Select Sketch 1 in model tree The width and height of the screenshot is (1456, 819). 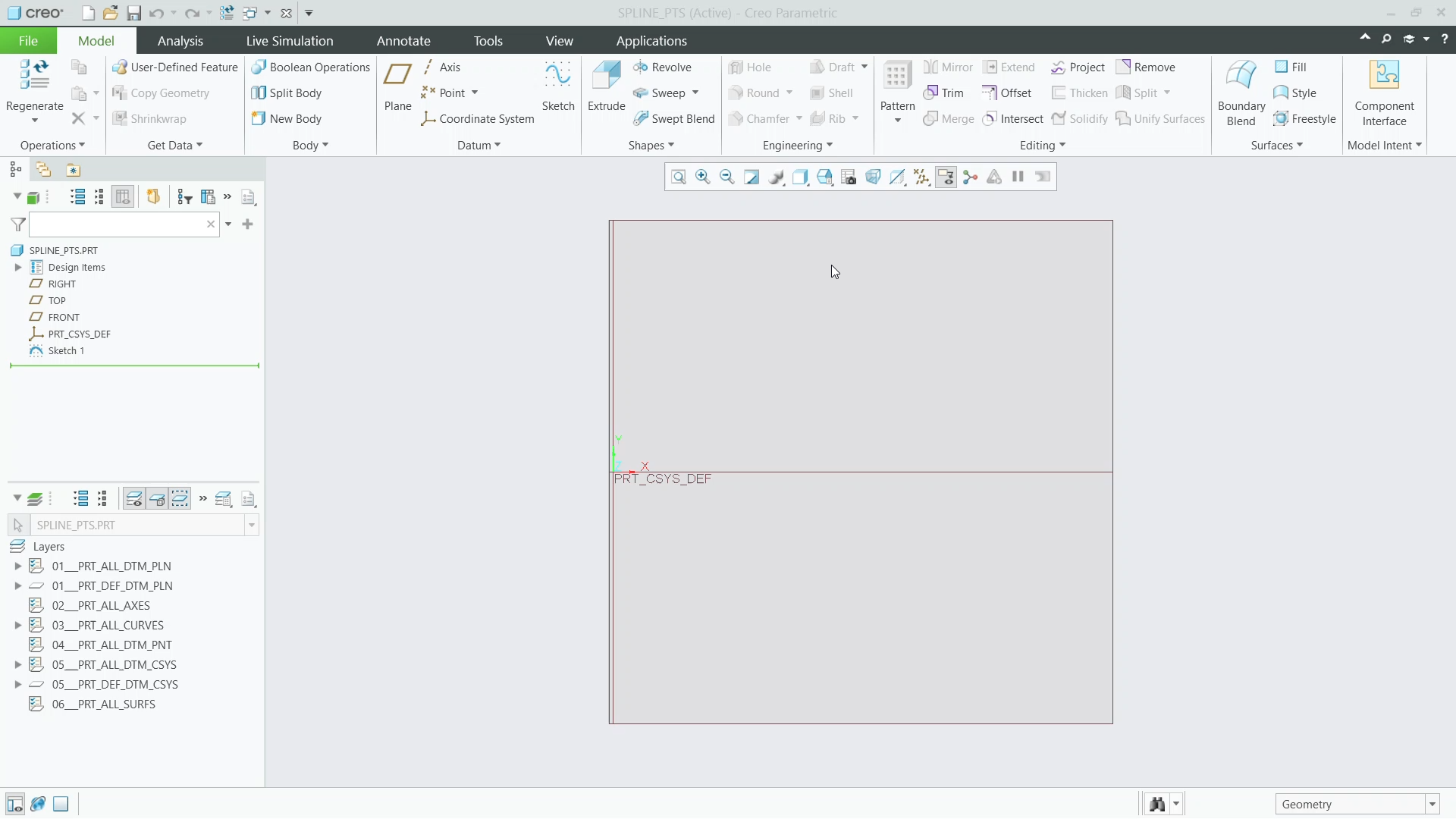coord(66,351)
